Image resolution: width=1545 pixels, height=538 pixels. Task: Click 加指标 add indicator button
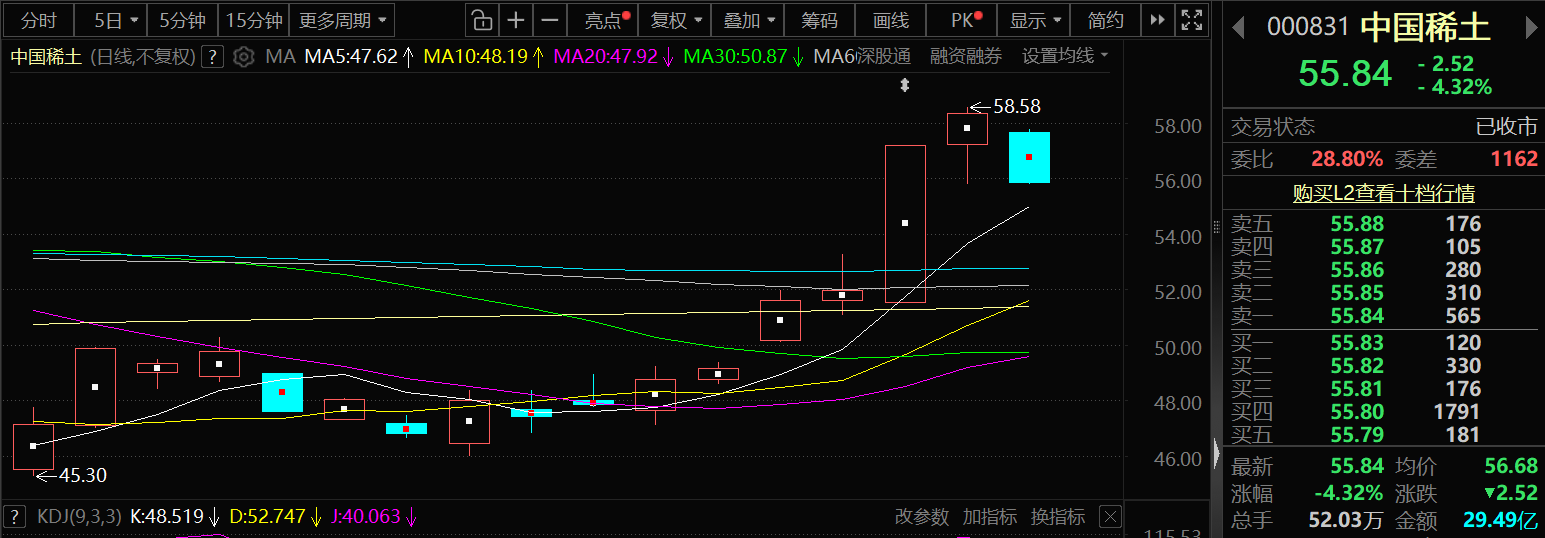point(989,517)
